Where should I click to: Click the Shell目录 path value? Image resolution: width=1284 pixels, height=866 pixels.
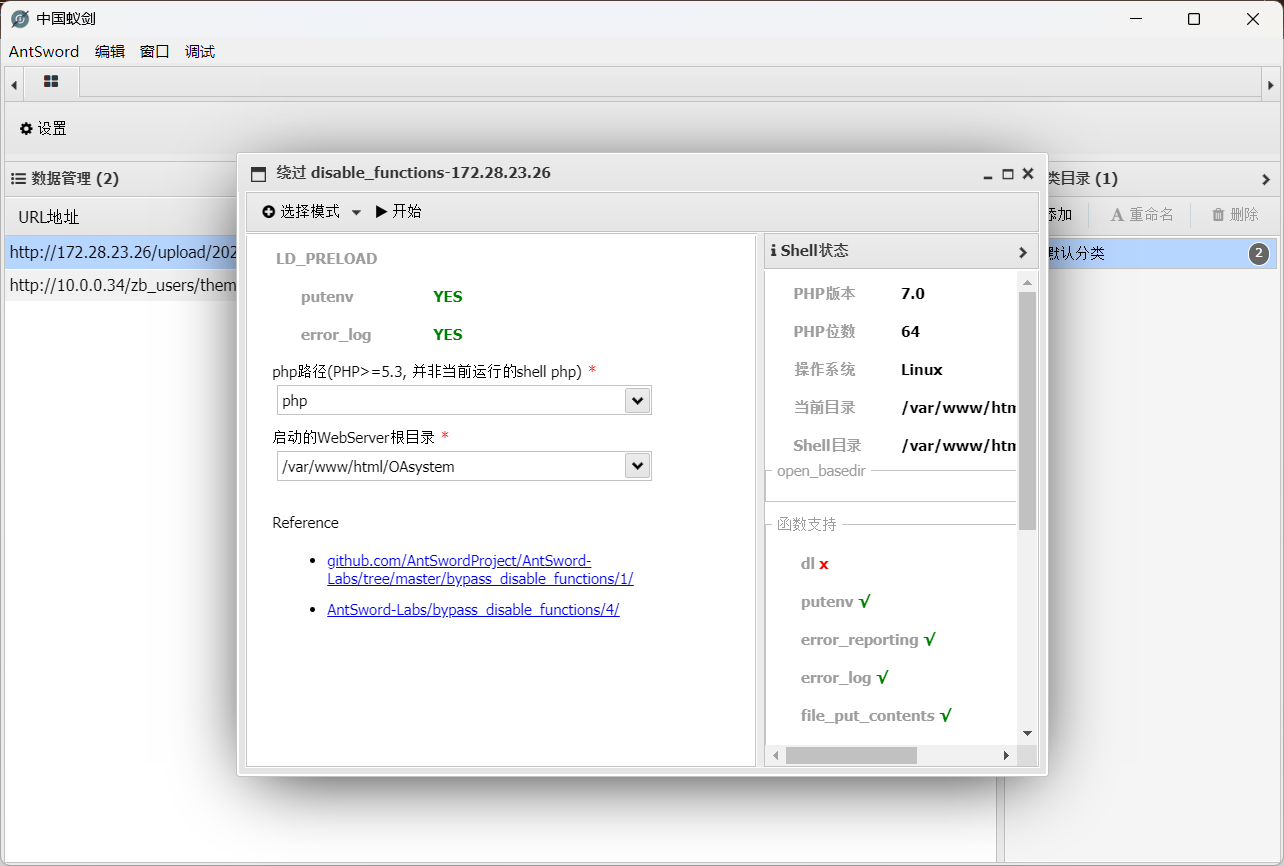(958, 446)
